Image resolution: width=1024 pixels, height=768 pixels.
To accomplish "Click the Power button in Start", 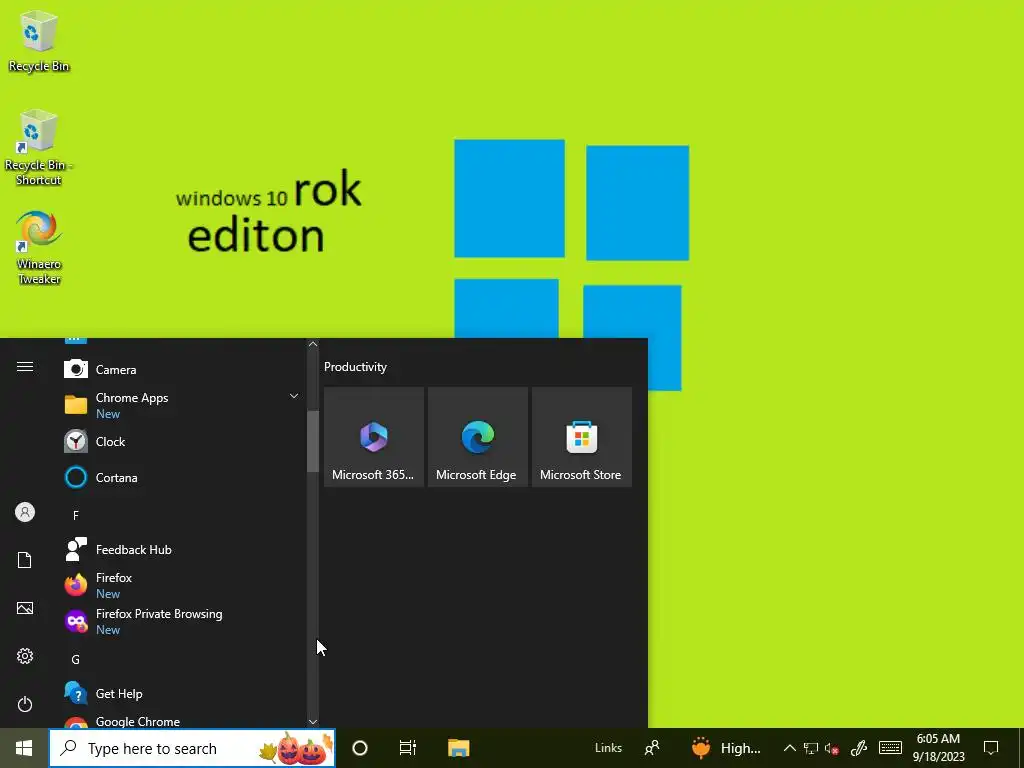I will (x=25, y=704).
